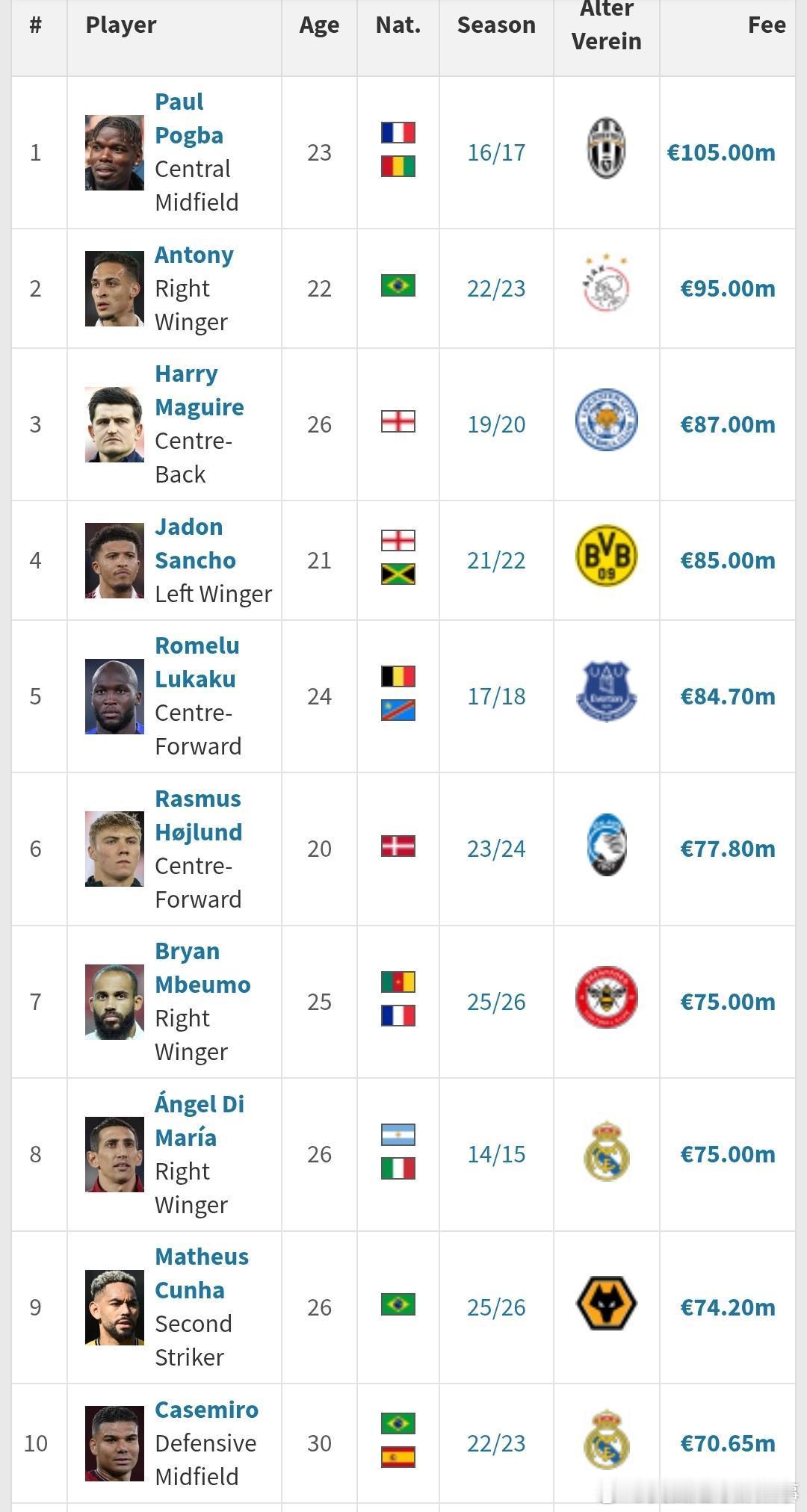
Task: Sort table by Age column header
Action: 319,25
